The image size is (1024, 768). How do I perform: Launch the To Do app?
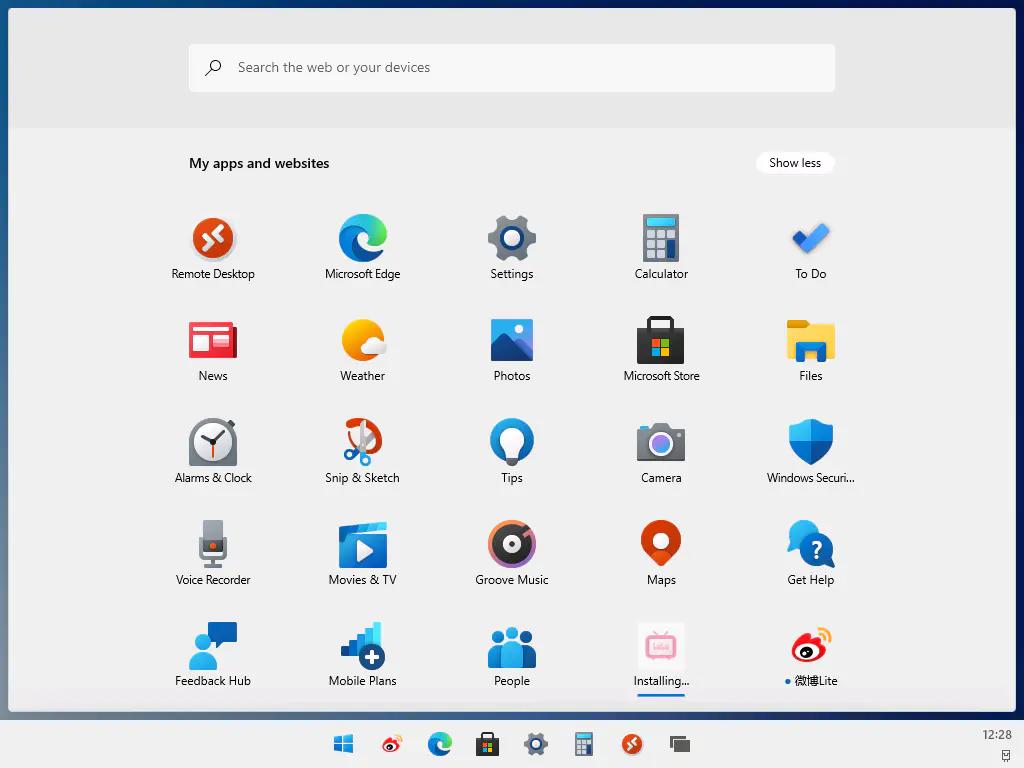[x=810, y=238]
